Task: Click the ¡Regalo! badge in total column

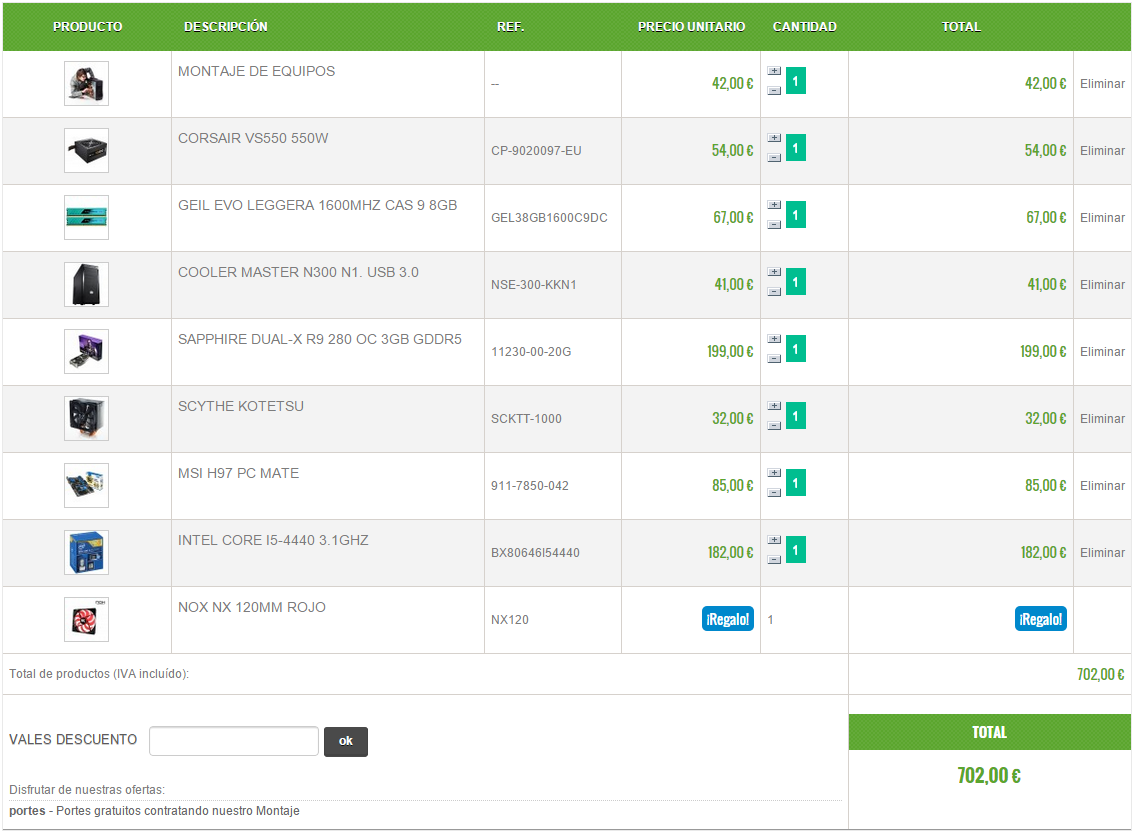Action: (x=1041, y=619)
